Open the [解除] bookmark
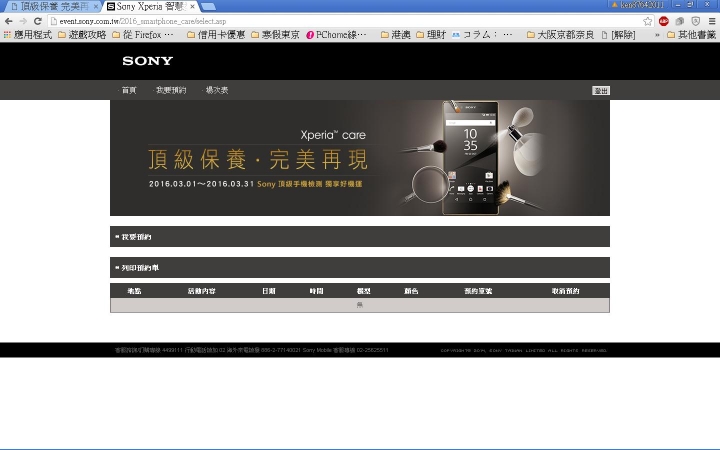The width and height of the screenshot is (720, 450). pyautogui.click(x=619, y=35)
